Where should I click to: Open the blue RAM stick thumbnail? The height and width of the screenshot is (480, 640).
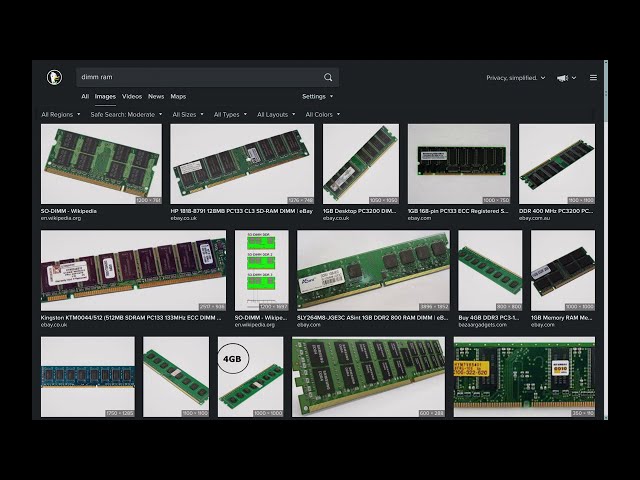88,376
